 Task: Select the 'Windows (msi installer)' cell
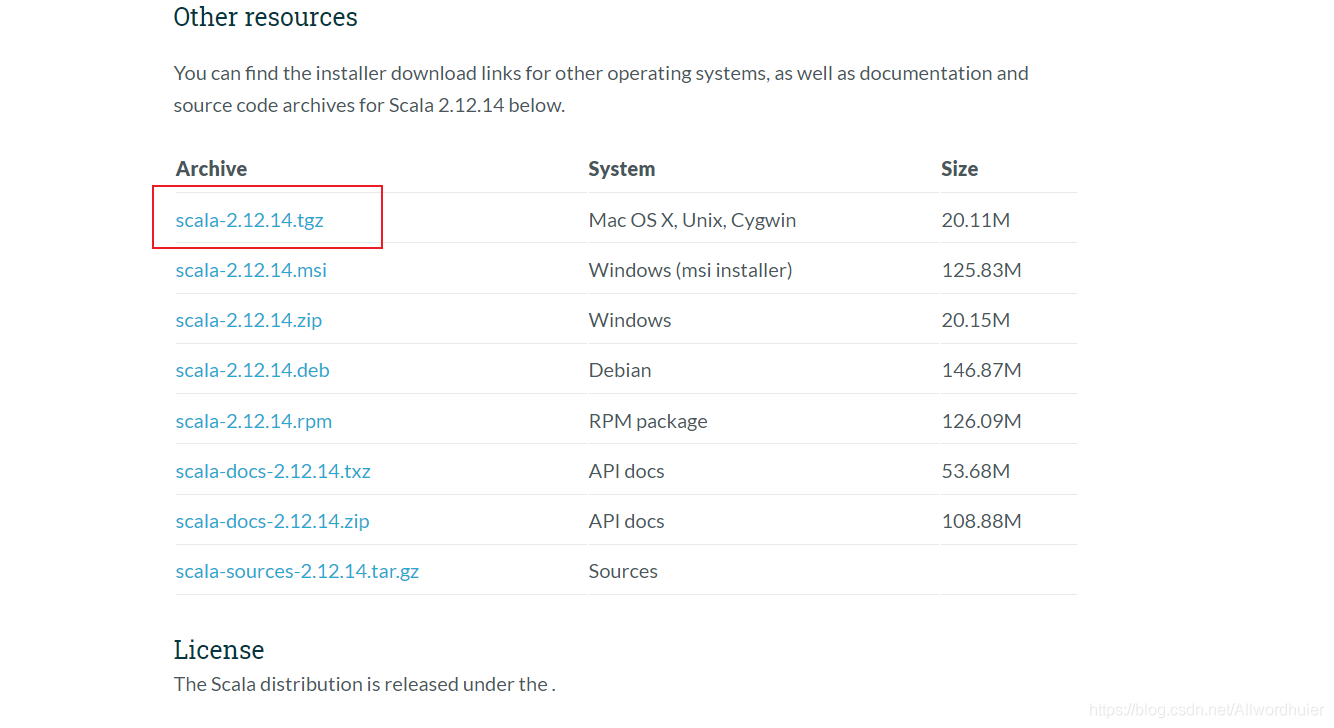click(690, 270)
